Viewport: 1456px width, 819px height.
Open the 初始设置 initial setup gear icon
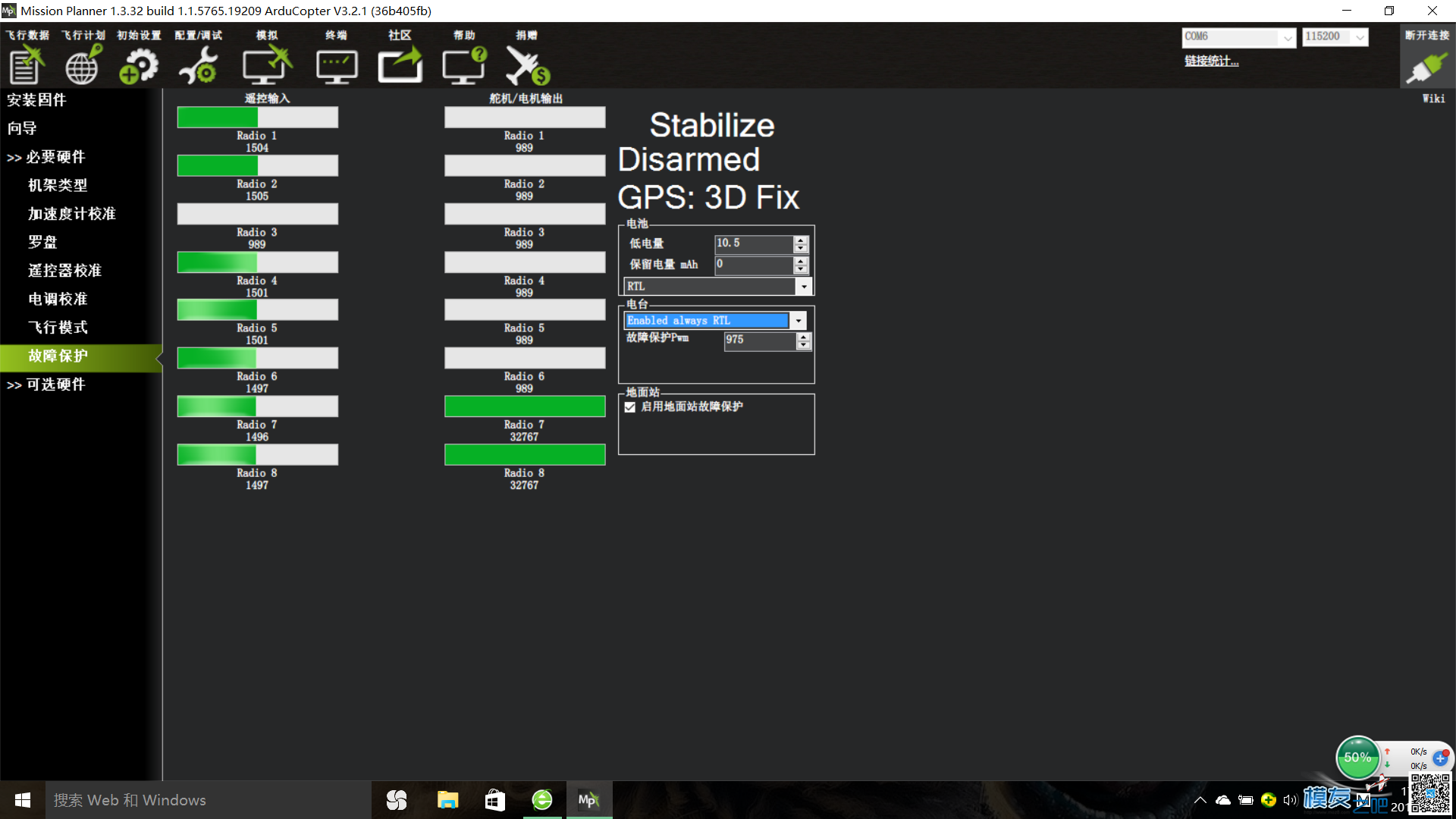139,65
